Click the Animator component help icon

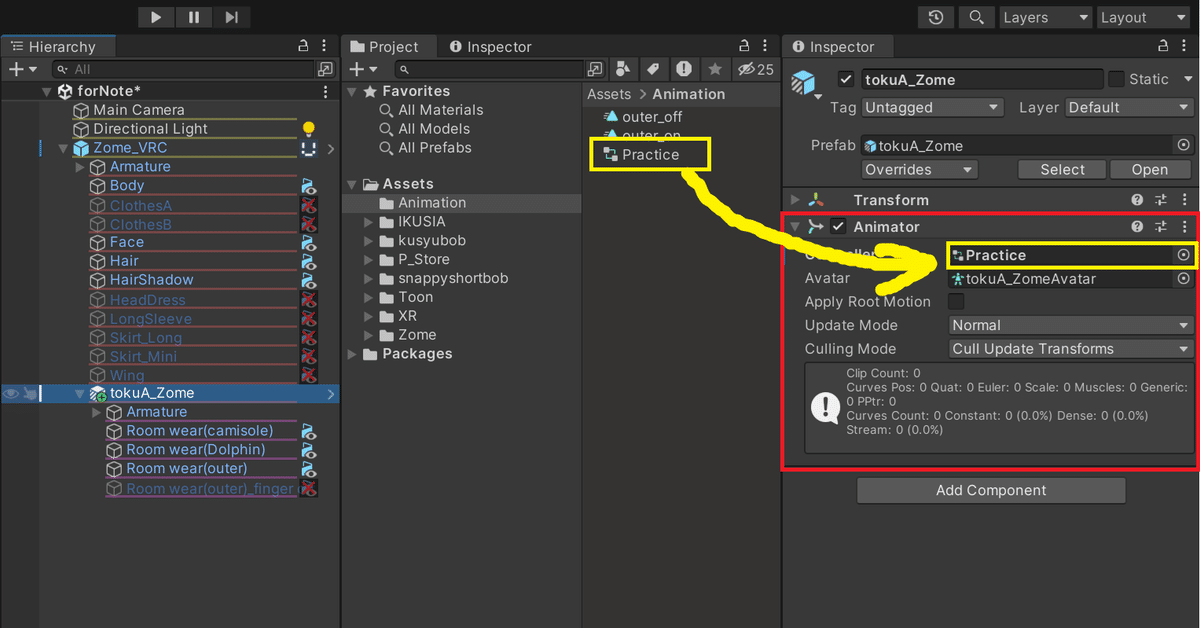pyautogui.click(x=1137, y=226)
